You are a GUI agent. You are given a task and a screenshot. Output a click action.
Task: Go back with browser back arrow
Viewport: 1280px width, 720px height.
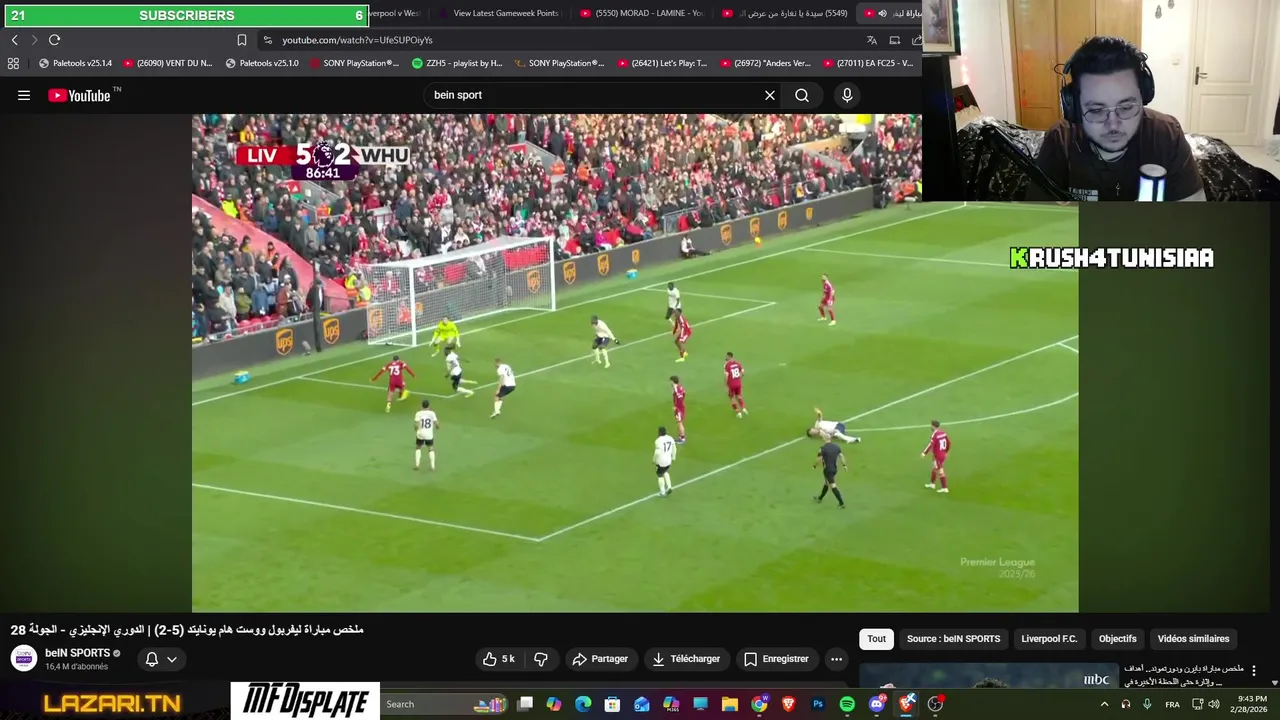[x=14, y=40]
